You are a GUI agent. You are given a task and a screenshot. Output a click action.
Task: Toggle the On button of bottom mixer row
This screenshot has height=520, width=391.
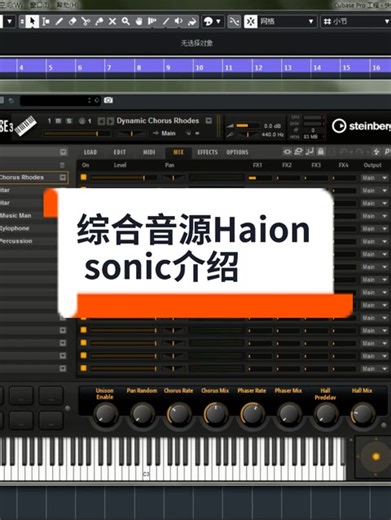point(84,368)
